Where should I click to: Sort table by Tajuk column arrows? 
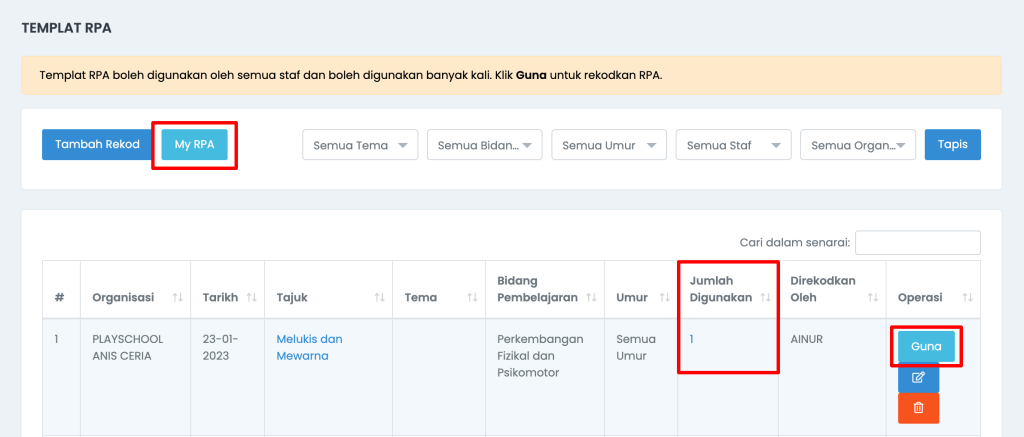(x=379, y=297)
